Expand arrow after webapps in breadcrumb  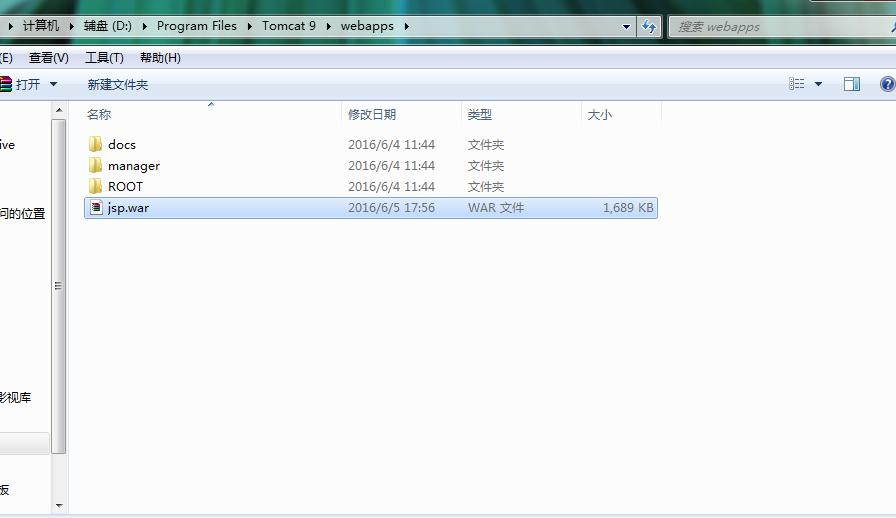(406, 26)
